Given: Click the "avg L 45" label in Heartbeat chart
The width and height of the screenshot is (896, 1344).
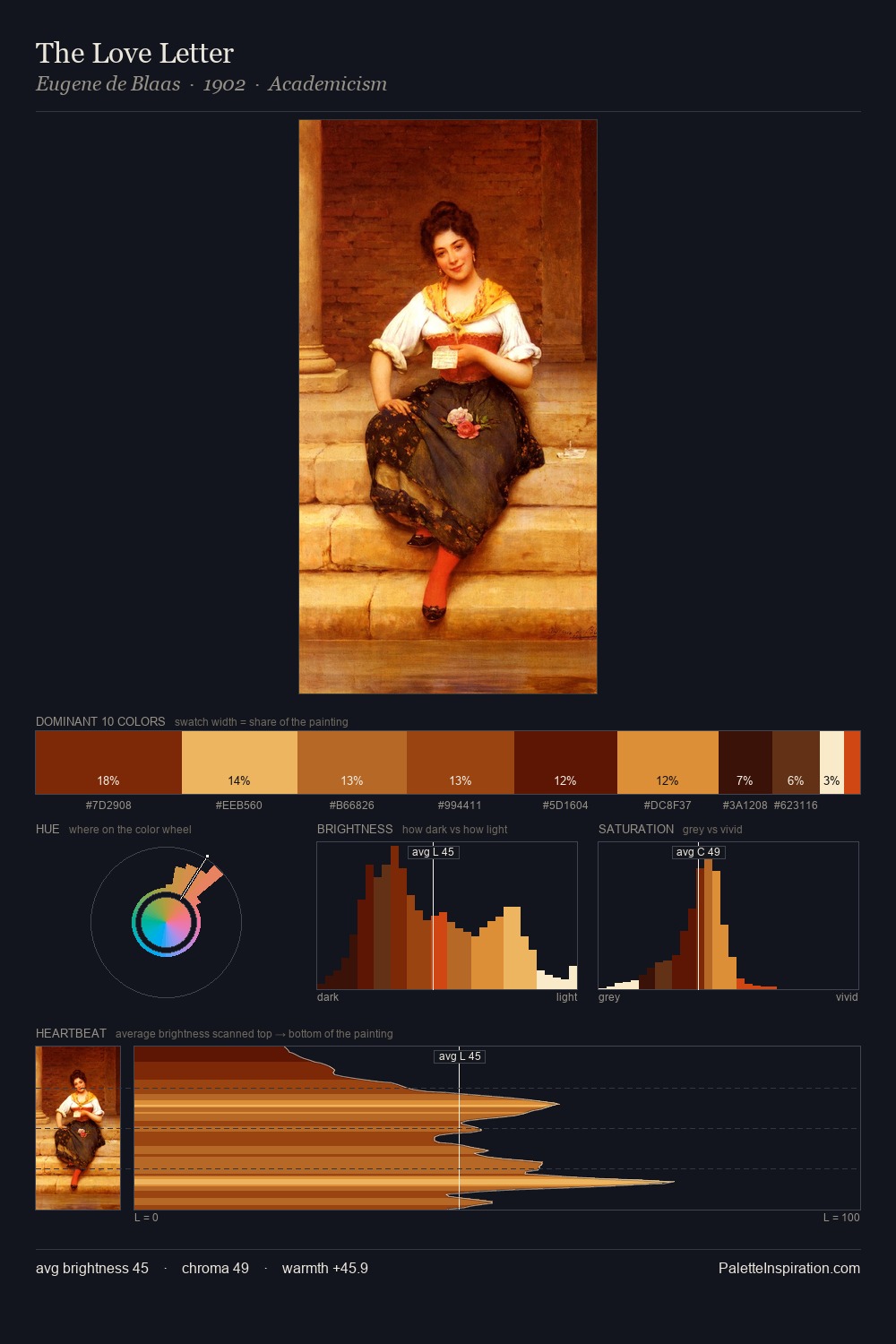Looking at the screenshot, I should 460,1056.
